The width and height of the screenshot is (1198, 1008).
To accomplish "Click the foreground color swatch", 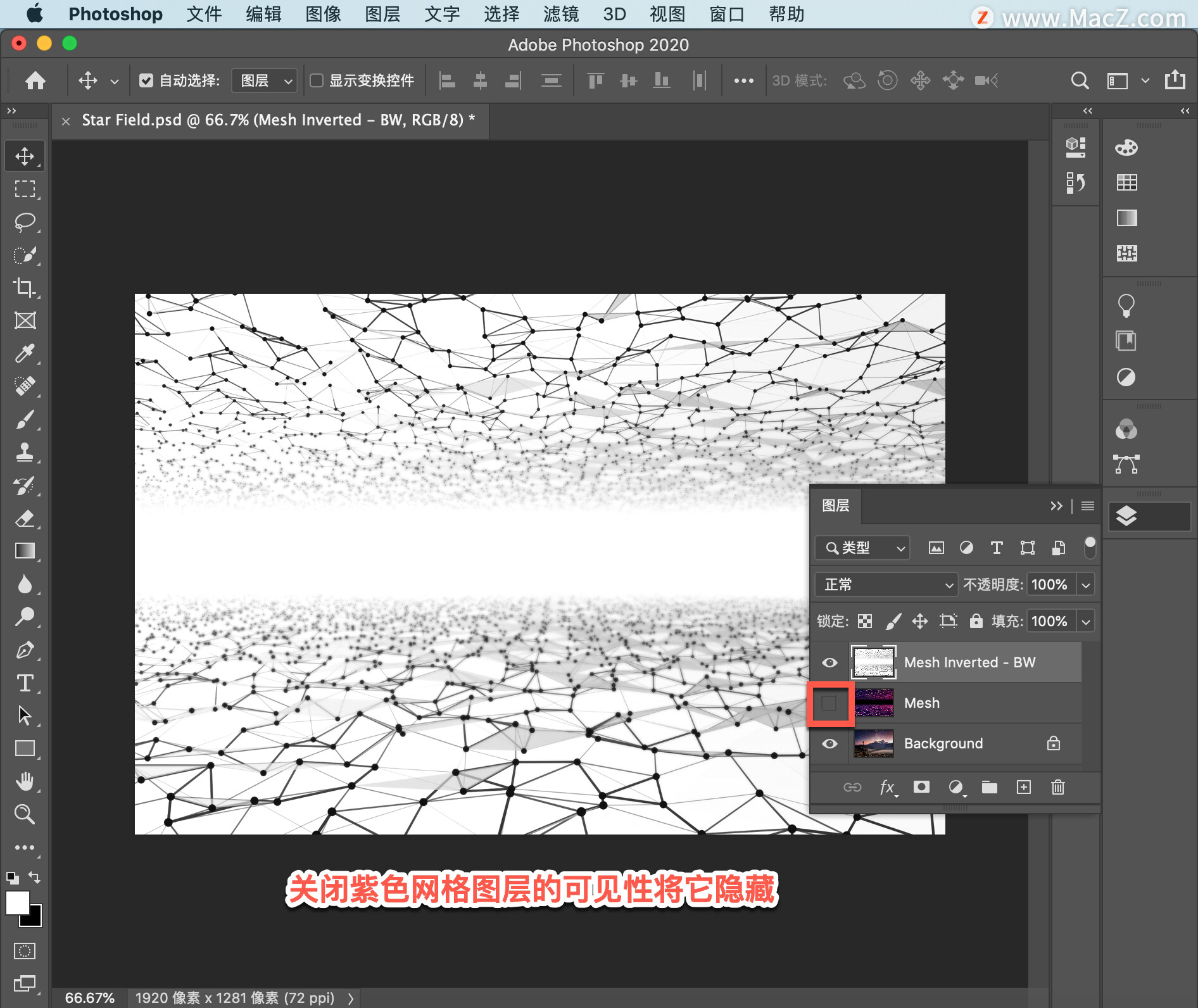I will (17, 903).
